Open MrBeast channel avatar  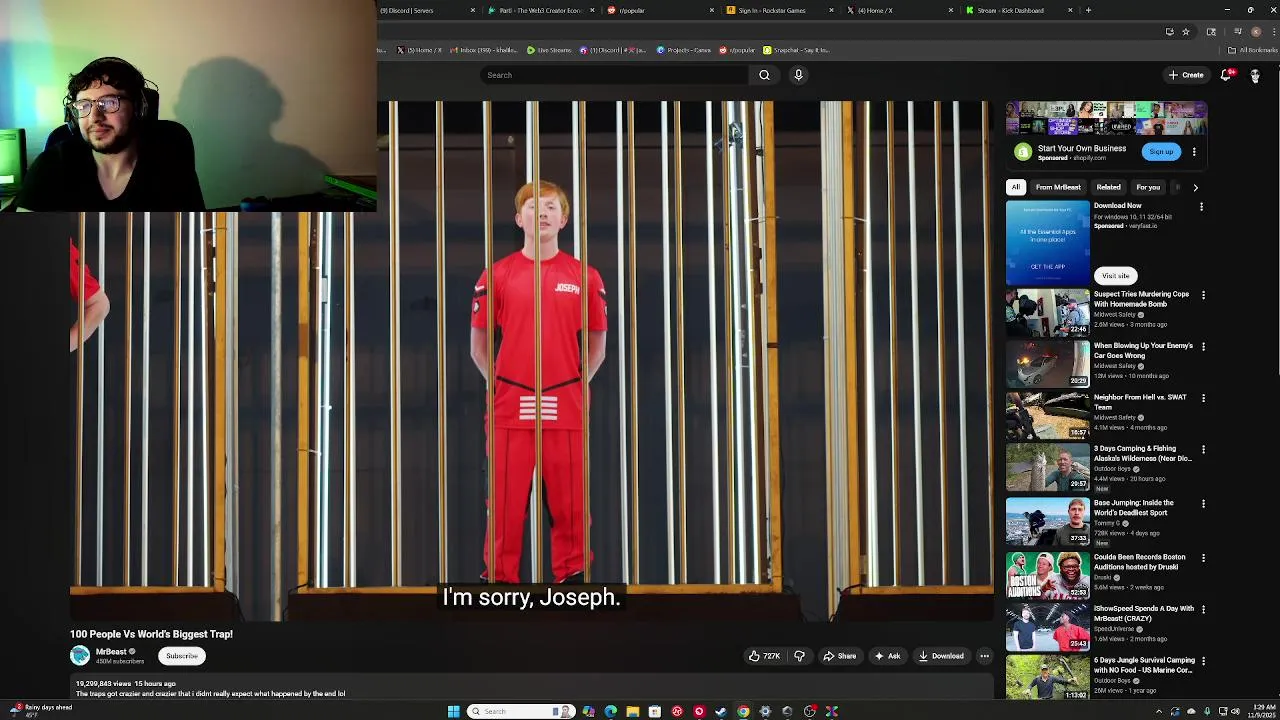coord(80,655)
